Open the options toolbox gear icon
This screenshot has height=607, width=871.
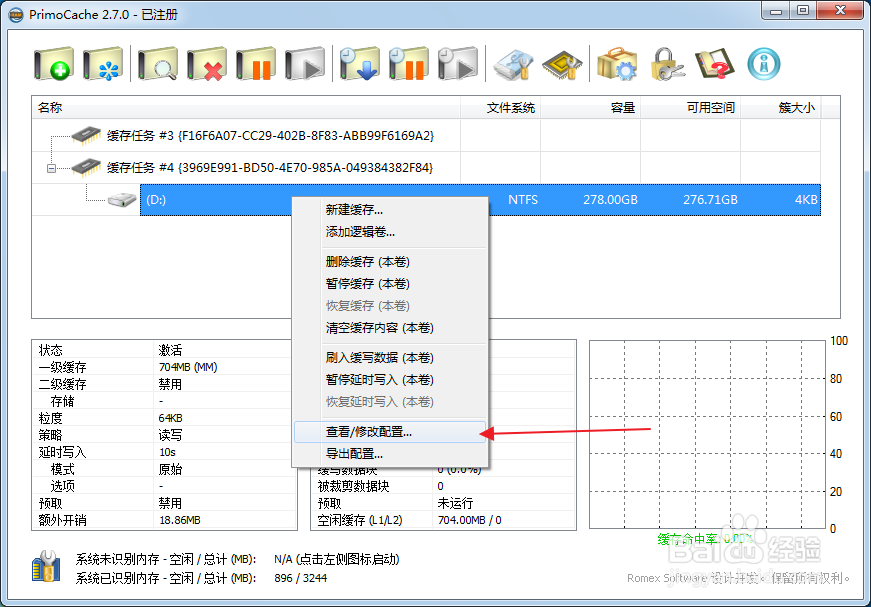click(x=617, y=64)
